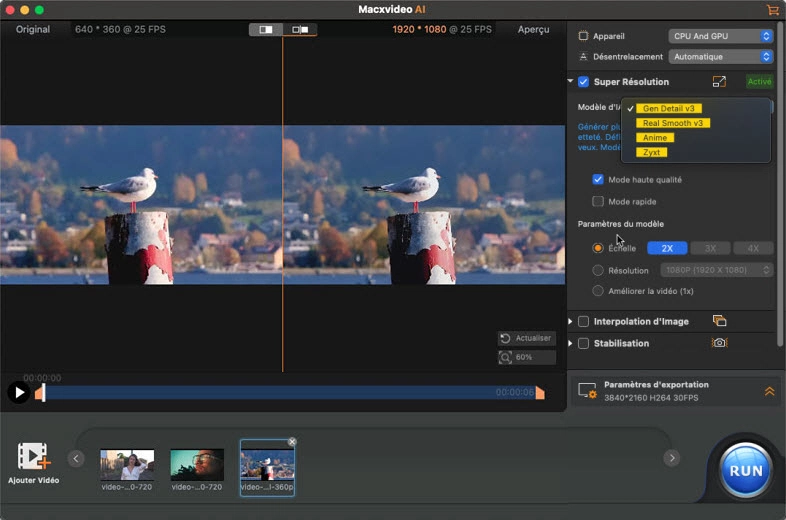786x520 pixels.
Task: Open the CPU And GPU dropdown
Action: (722, 36)
